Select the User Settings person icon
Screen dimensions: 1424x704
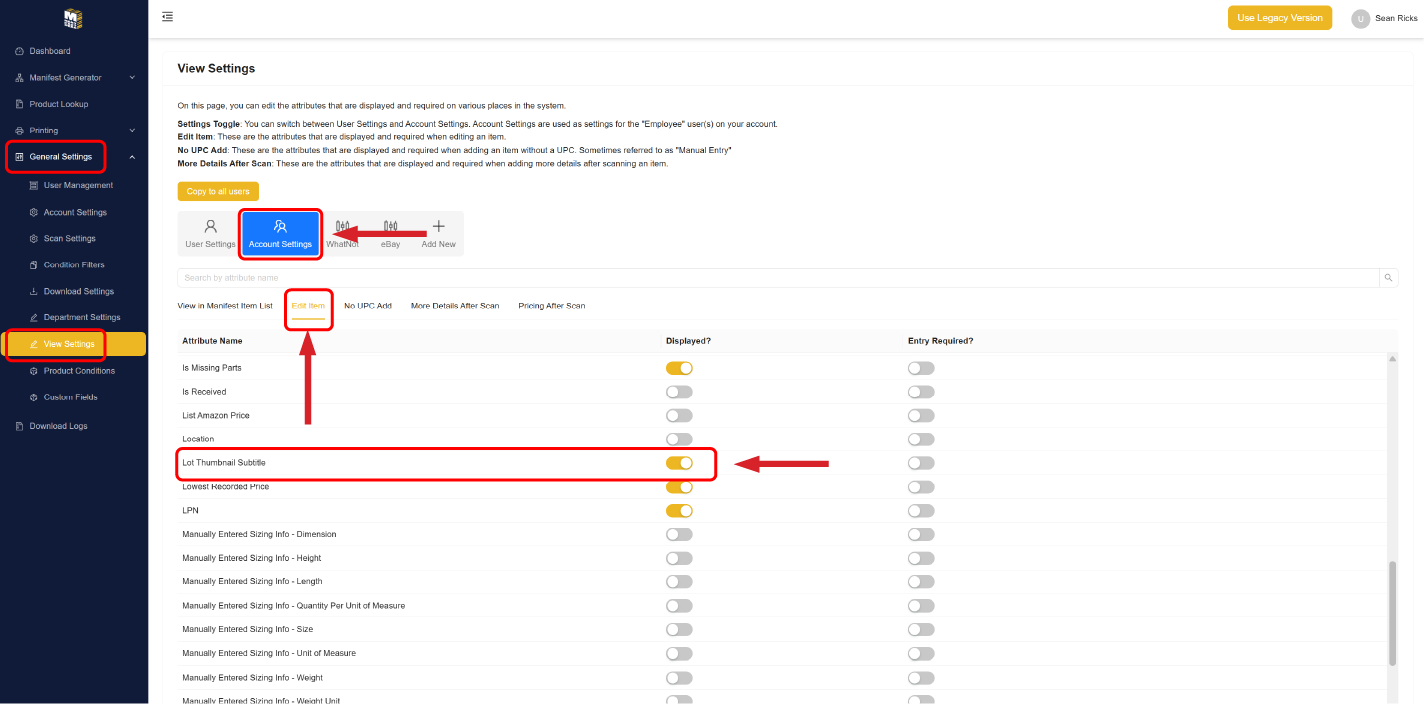pyautogui.click(x=210, y=227)
